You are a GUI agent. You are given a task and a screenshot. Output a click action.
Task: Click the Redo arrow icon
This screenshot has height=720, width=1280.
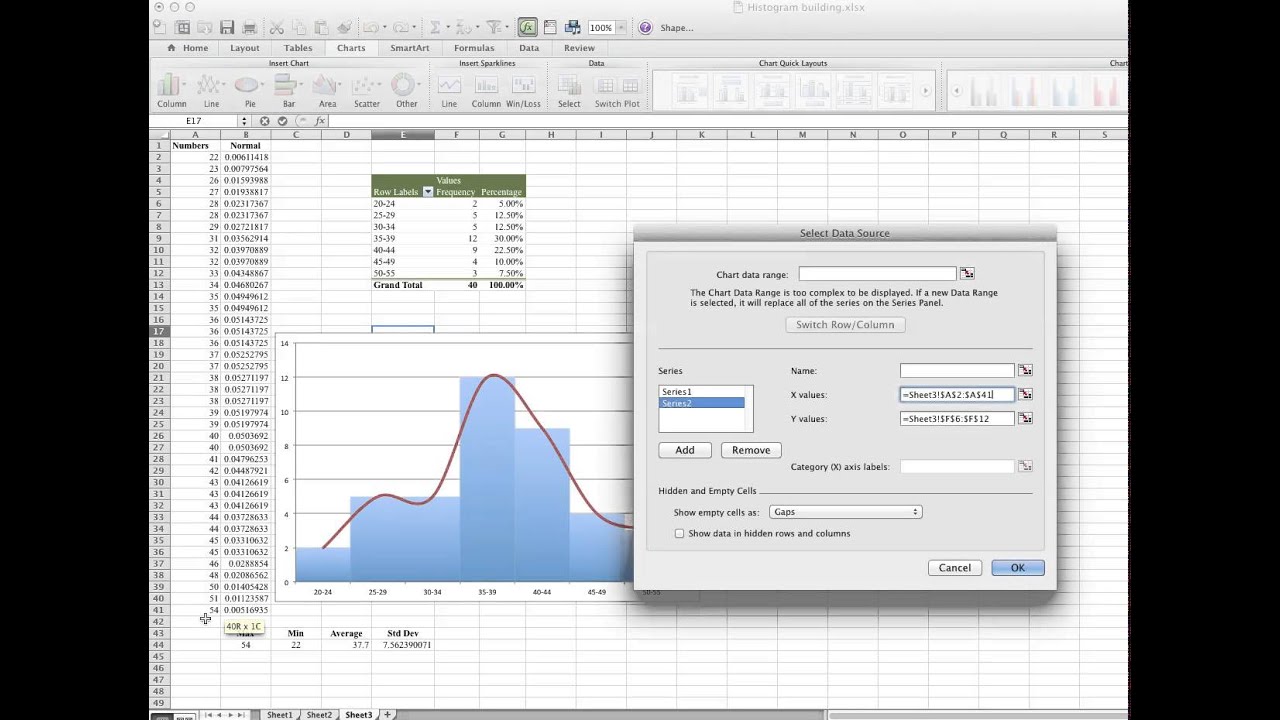click(400, 27)
